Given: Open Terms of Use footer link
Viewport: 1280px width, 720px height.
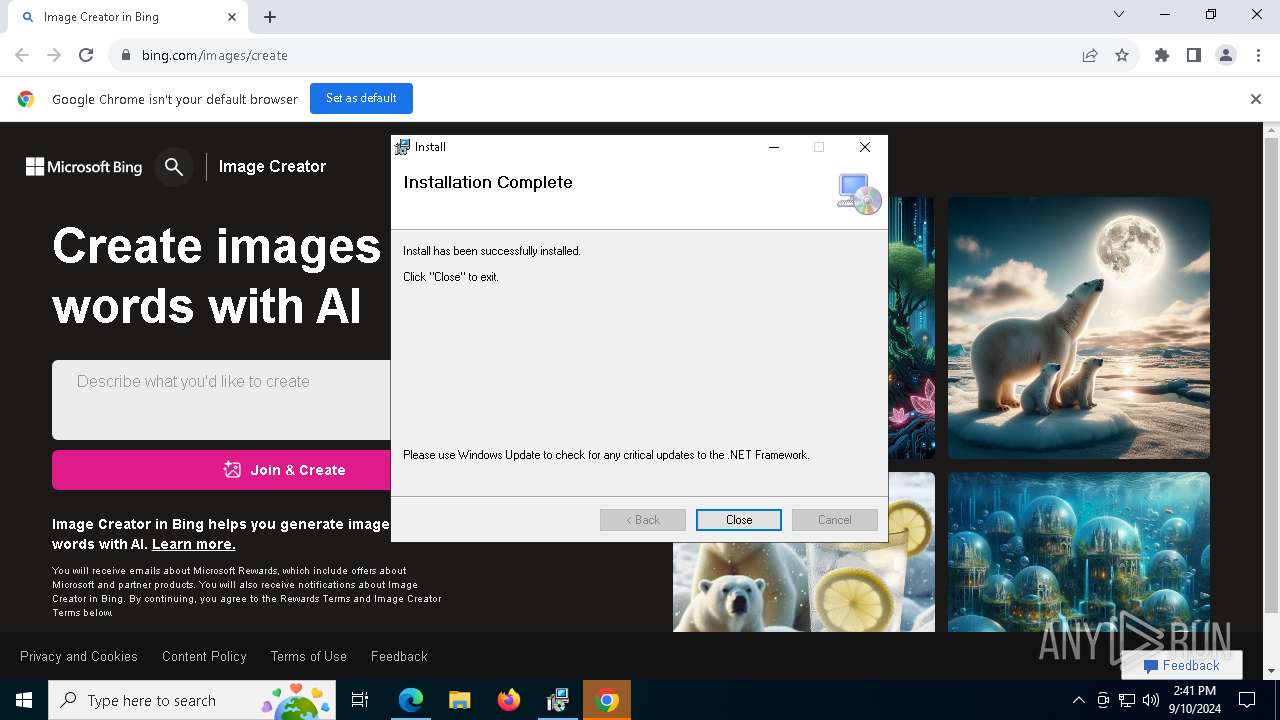Looking at the screenshot, I should [x=308, y=656].
